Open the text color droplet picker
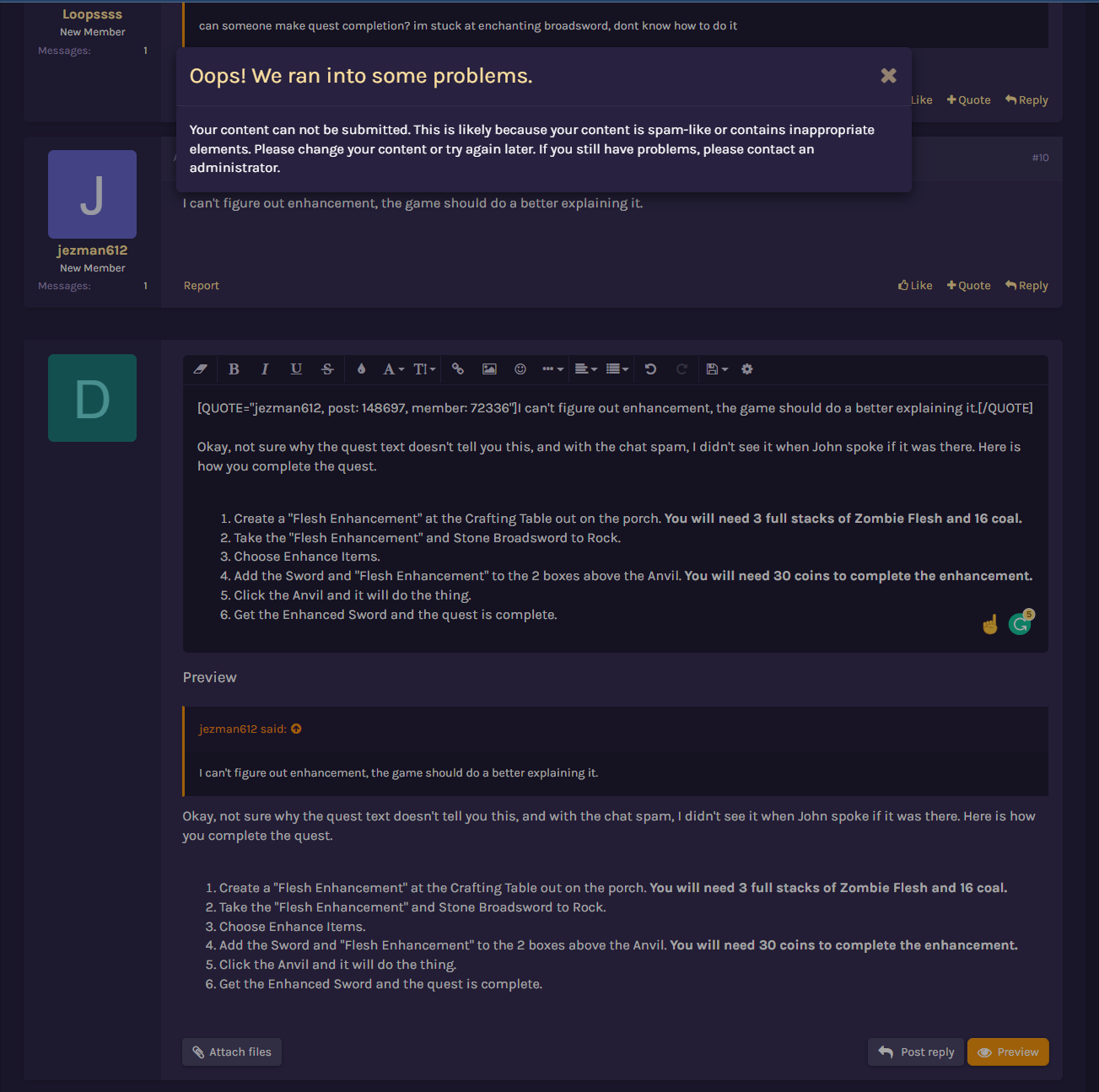Viewport: 1099px width, 1092px height. tap(361, 369)
